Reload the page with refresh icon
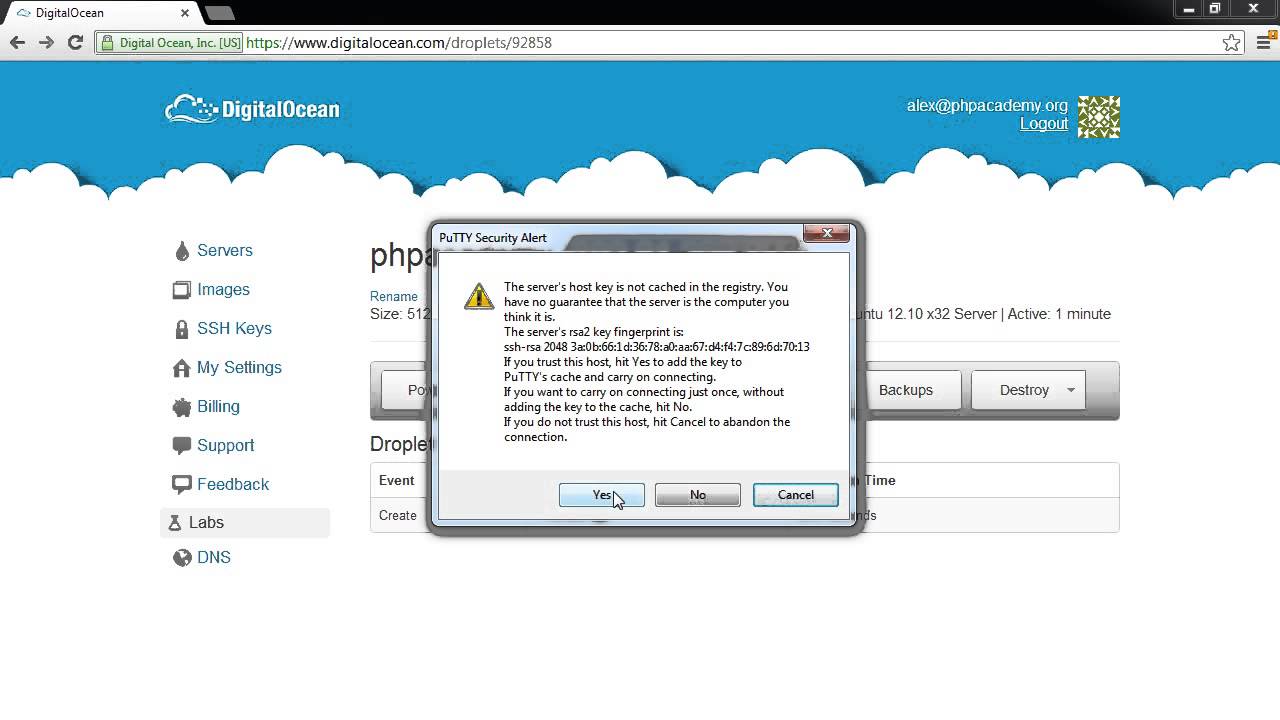 coord(75,42)
